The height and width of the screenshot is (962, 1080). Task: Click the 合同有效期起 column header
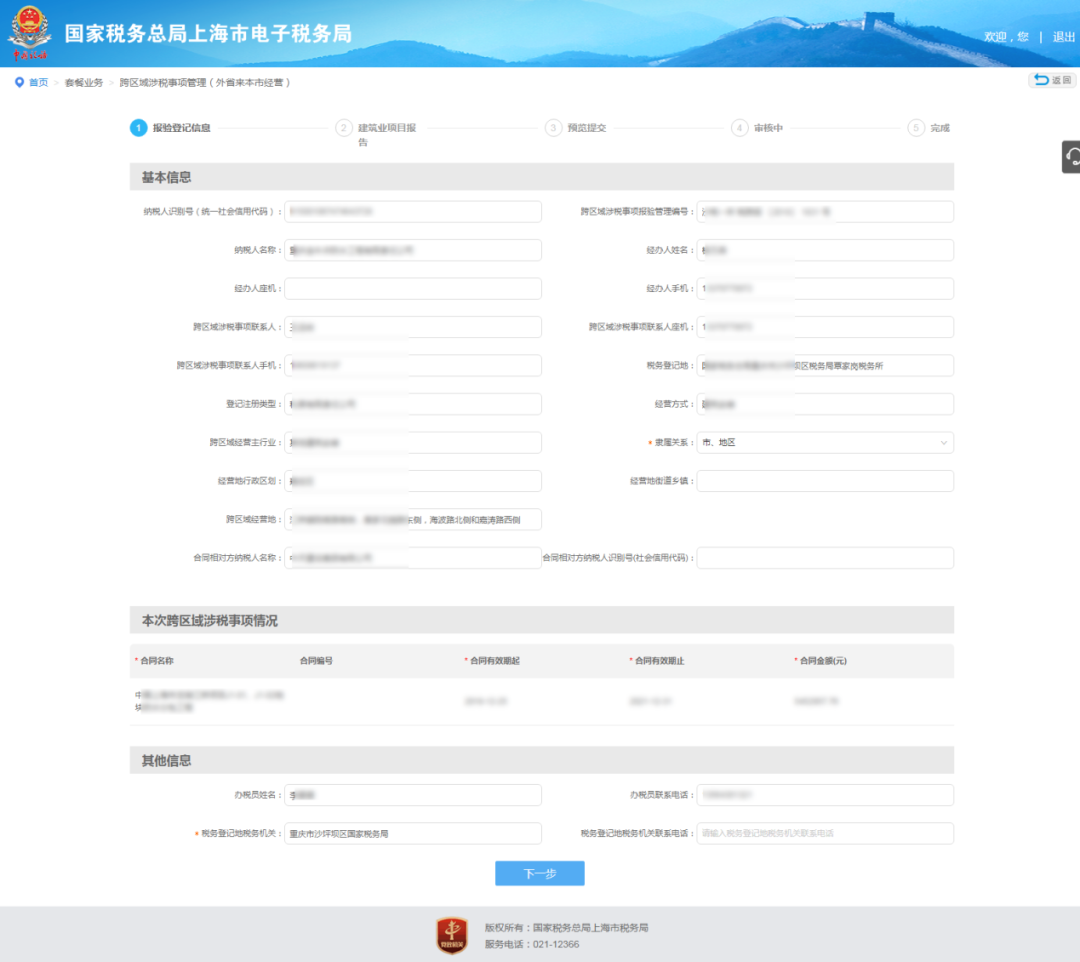[495, 661]
